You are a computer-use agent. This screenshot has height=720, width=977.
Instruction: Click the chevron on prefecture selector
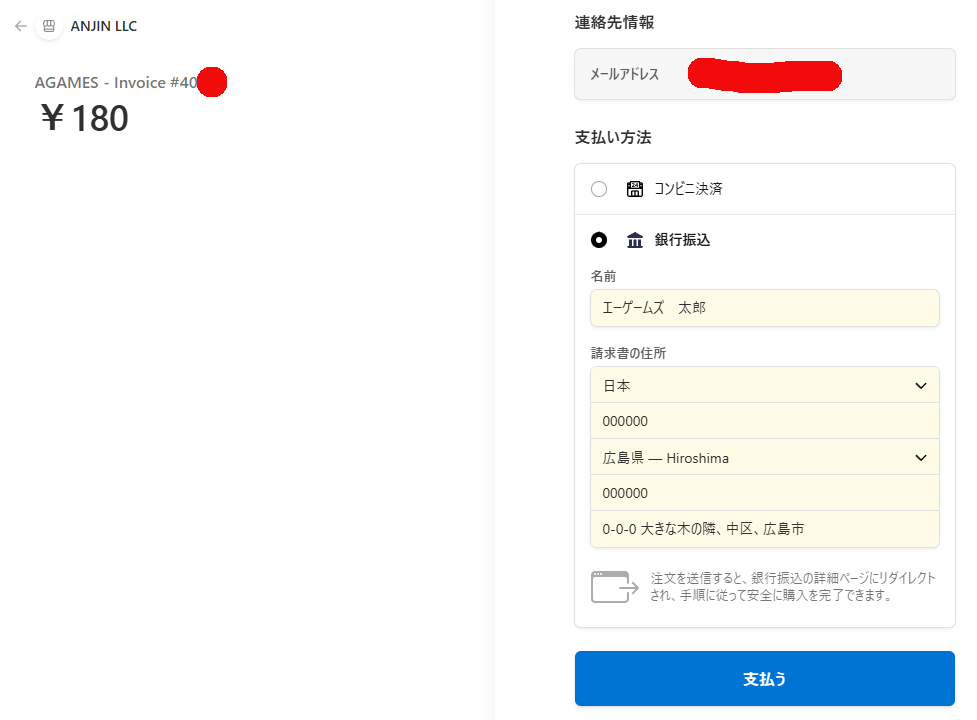921,458
